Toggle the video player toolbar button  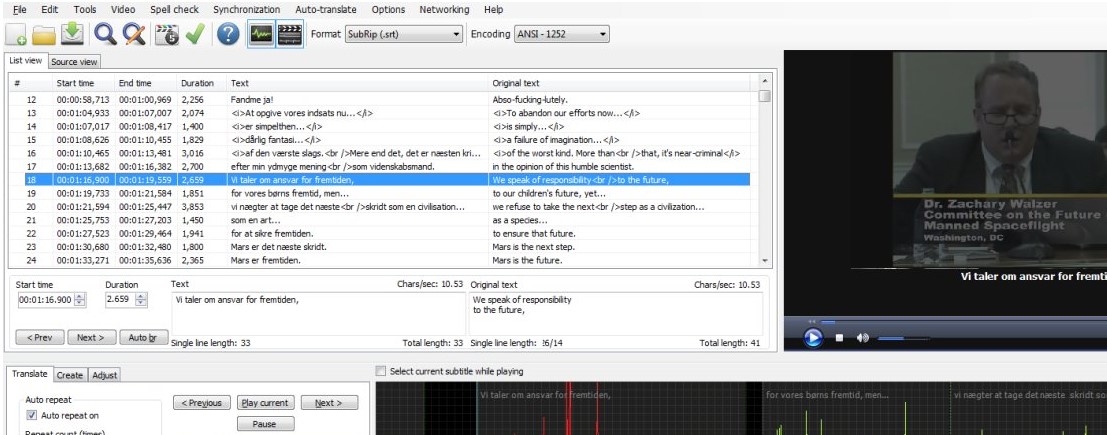tap(289, 35)
